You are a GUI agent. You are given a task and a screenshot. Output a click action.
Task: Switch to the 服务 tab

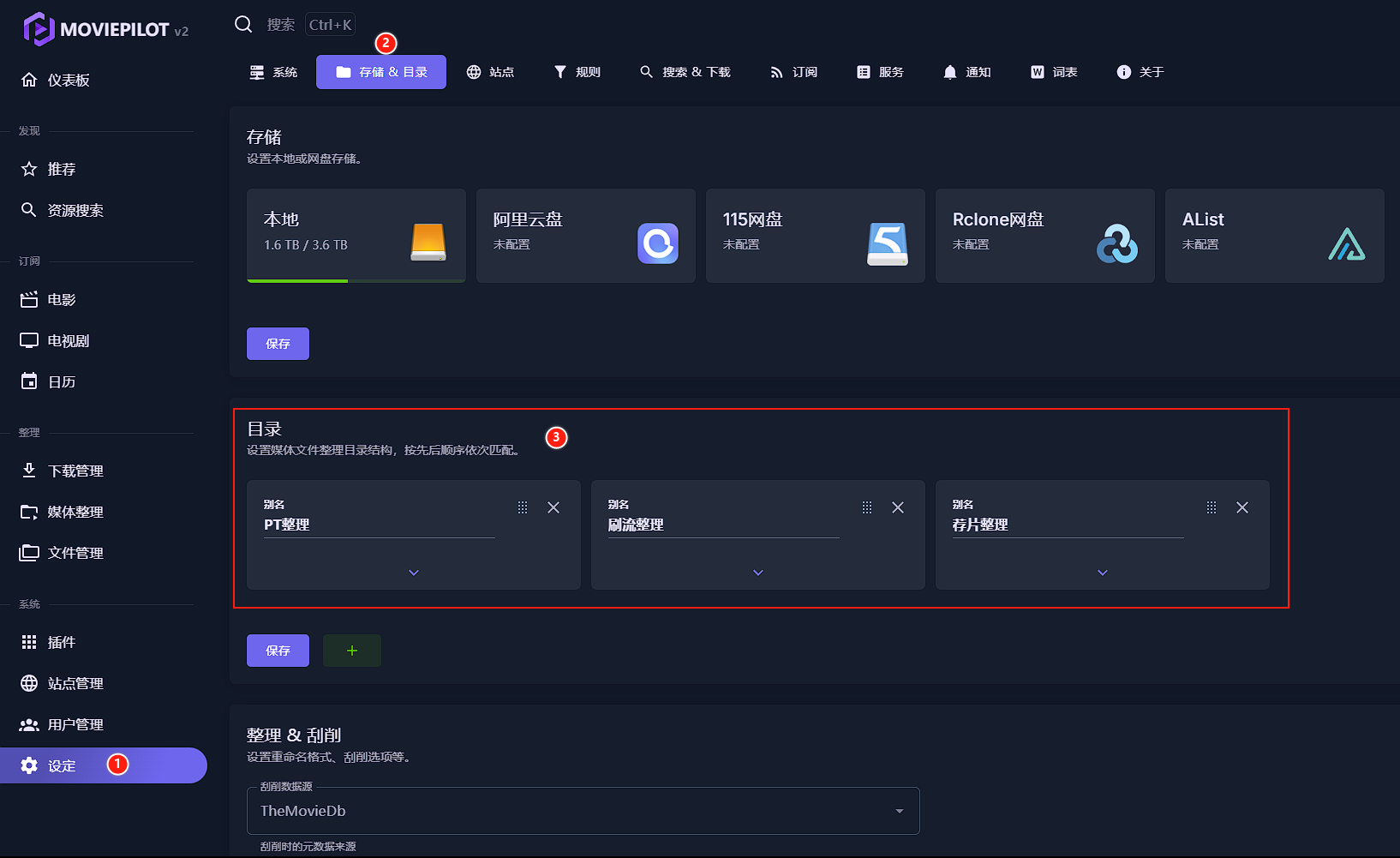pyautogui.click(x=880, y=72)
